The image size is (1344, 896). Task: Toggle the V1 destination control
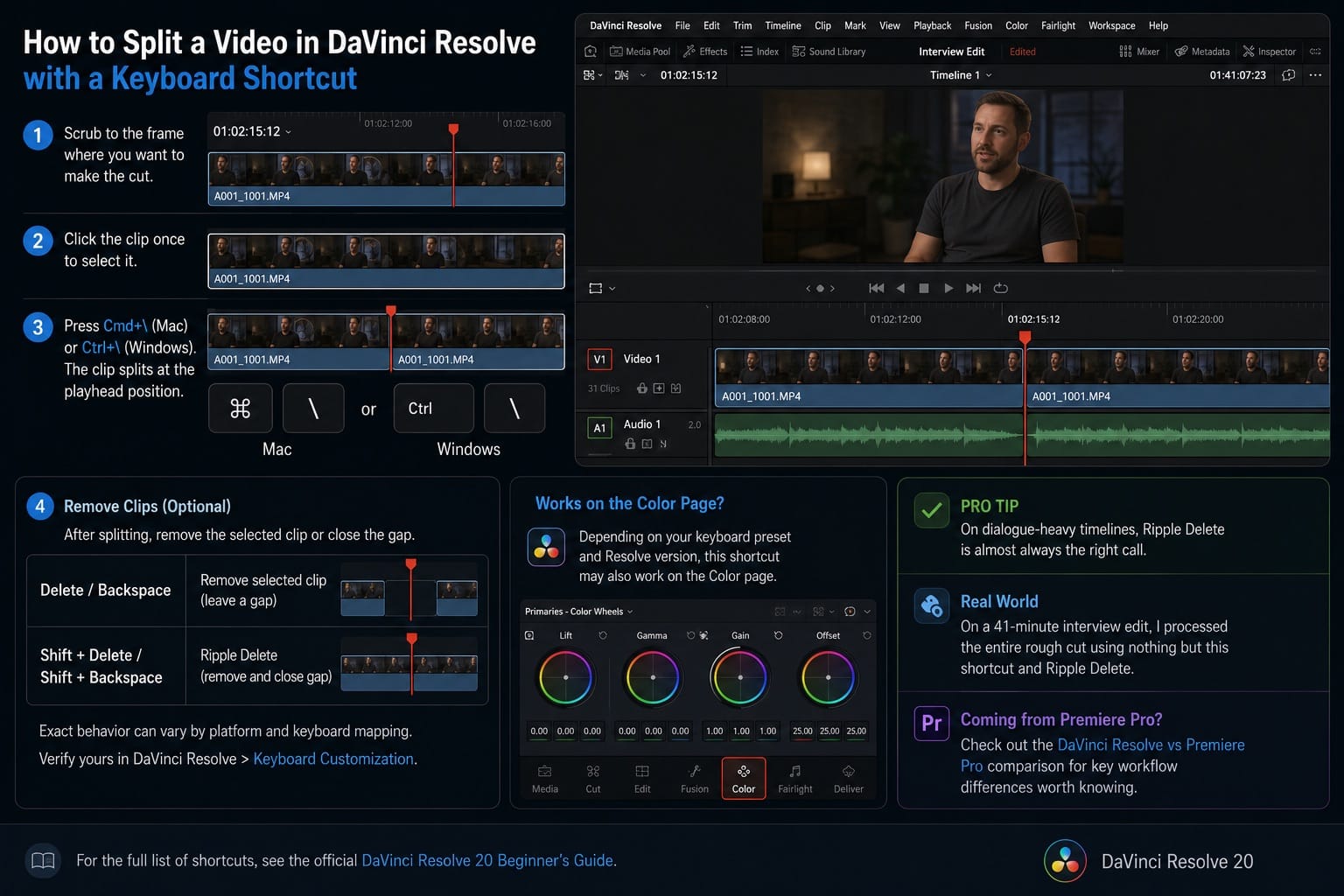click(599, 359)
